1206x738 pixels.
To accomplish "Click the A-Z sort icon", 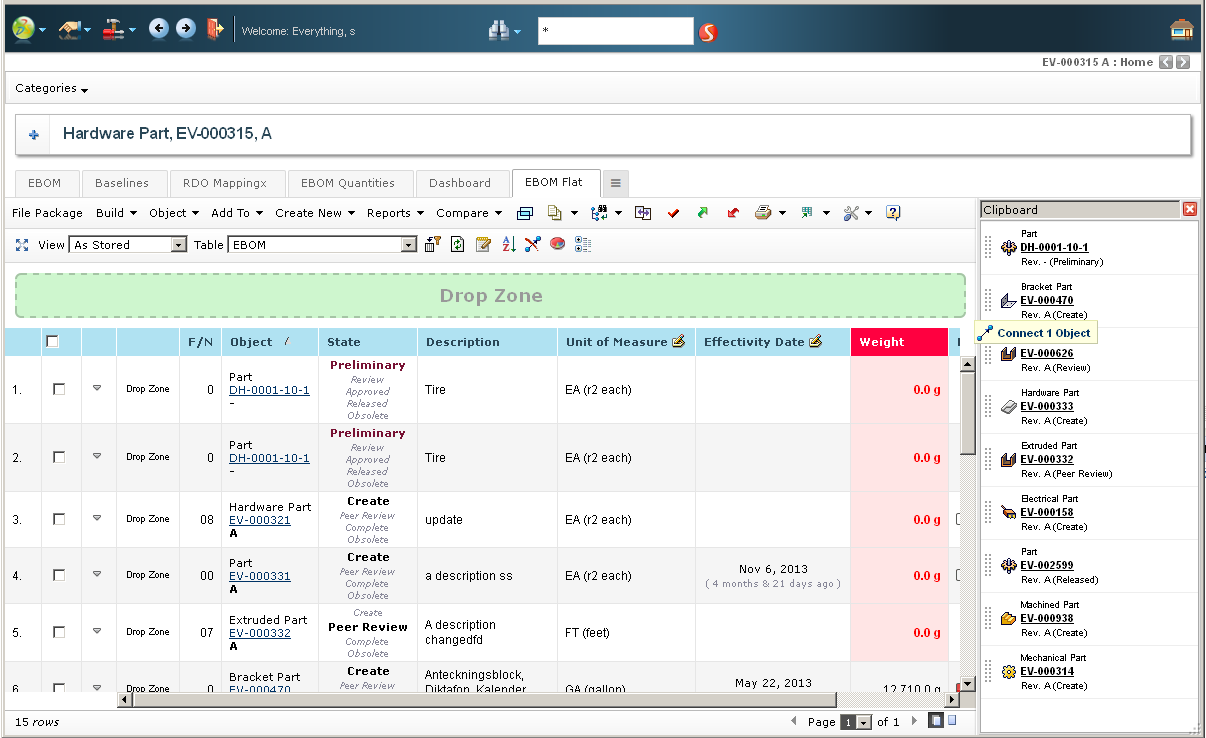I will point(509,245).
